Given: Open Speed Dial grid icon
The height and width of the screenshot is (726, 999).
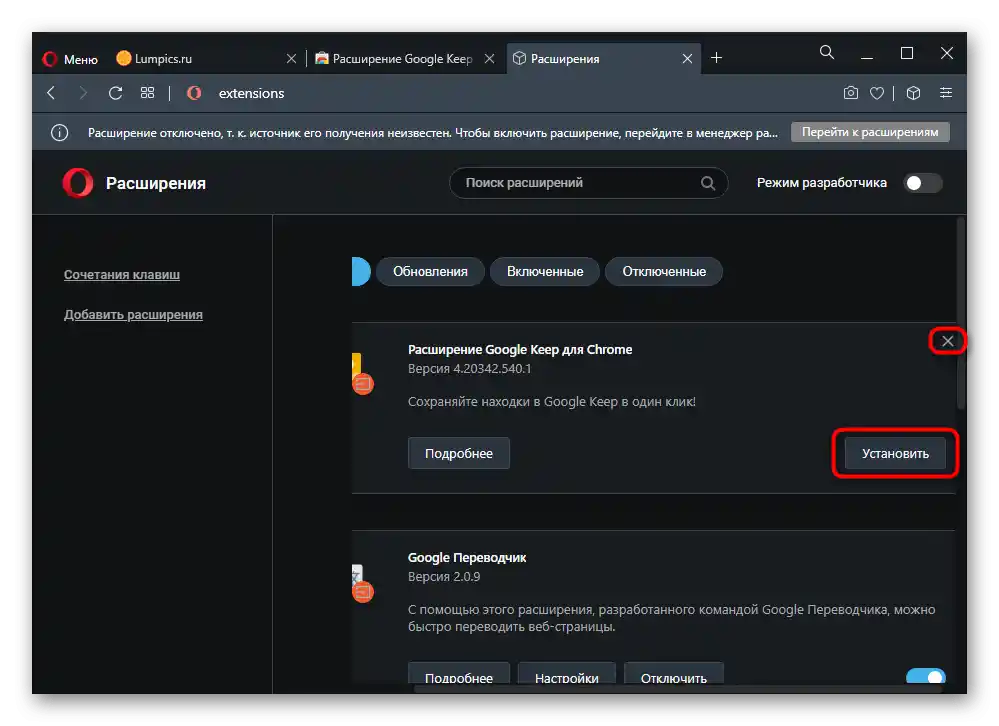Looking at the screenshot, I should pyautogui.click(x=147, y=93).
